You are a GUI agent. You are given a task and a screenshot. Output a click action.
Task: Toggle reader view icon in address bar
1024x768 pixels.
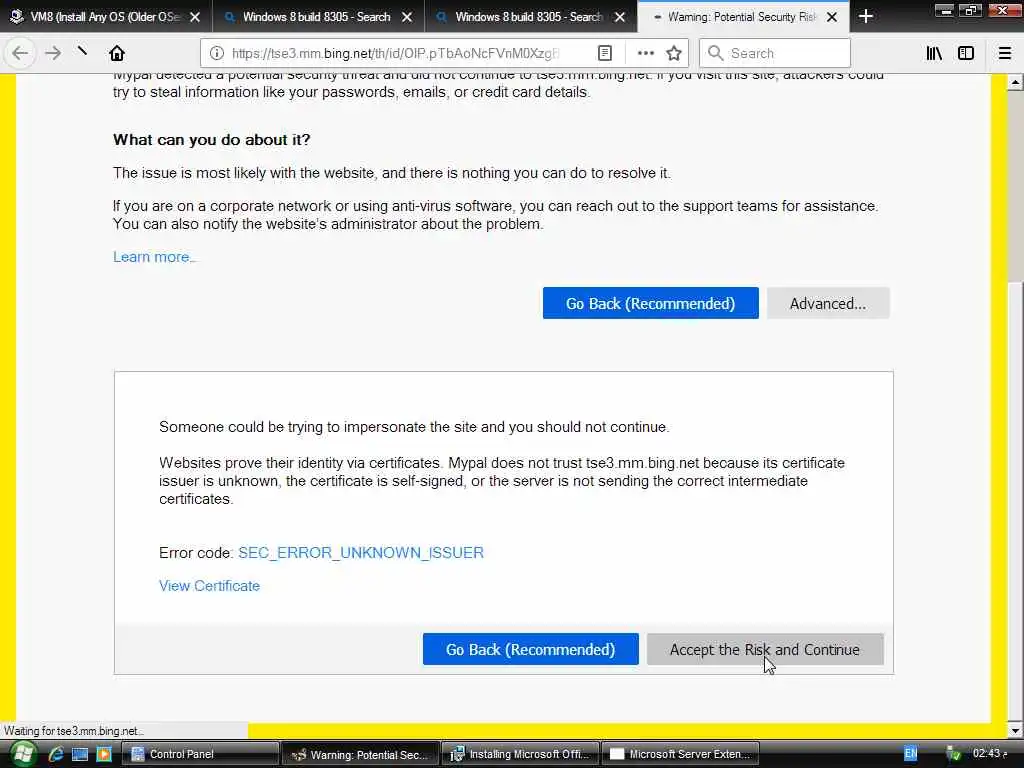605,53
